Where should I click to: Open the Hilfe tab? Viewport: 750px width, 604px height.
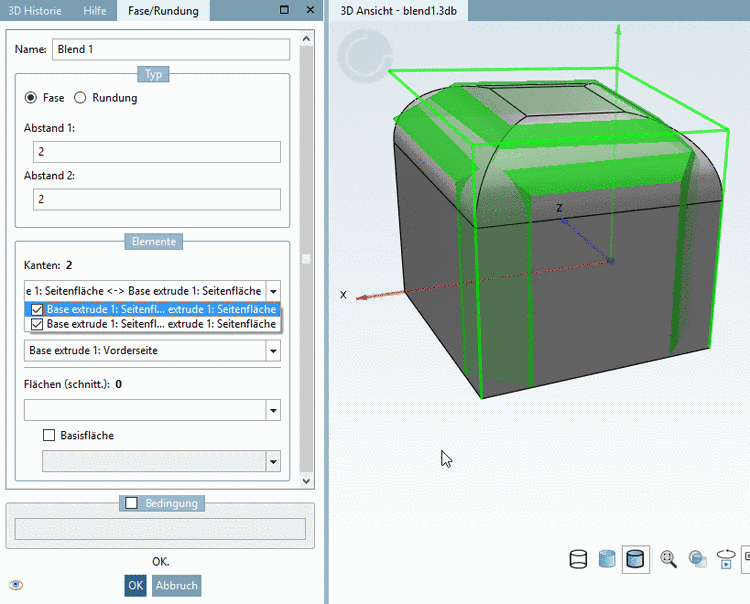95,11
